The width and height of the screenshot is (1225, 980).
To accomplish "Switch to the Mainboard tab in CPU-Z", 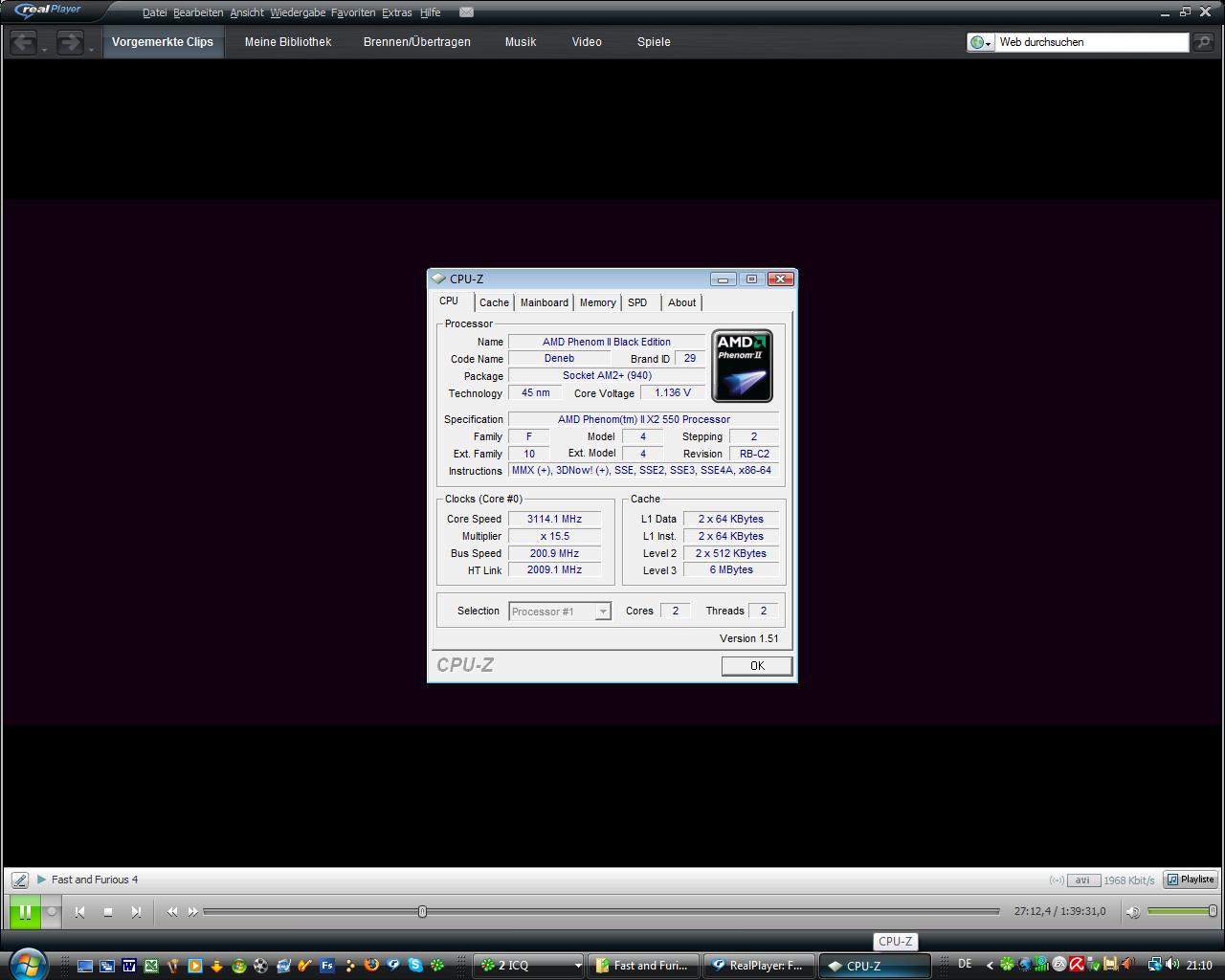I will point(545,302).
